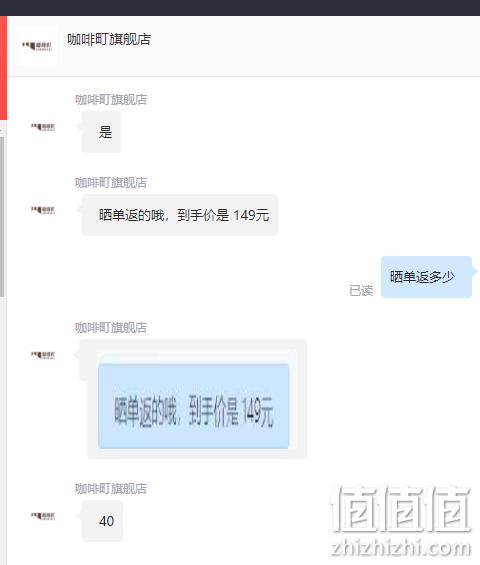Select the 是 message bubble
Screen dimensions: 480x565
tap(101, 132)
